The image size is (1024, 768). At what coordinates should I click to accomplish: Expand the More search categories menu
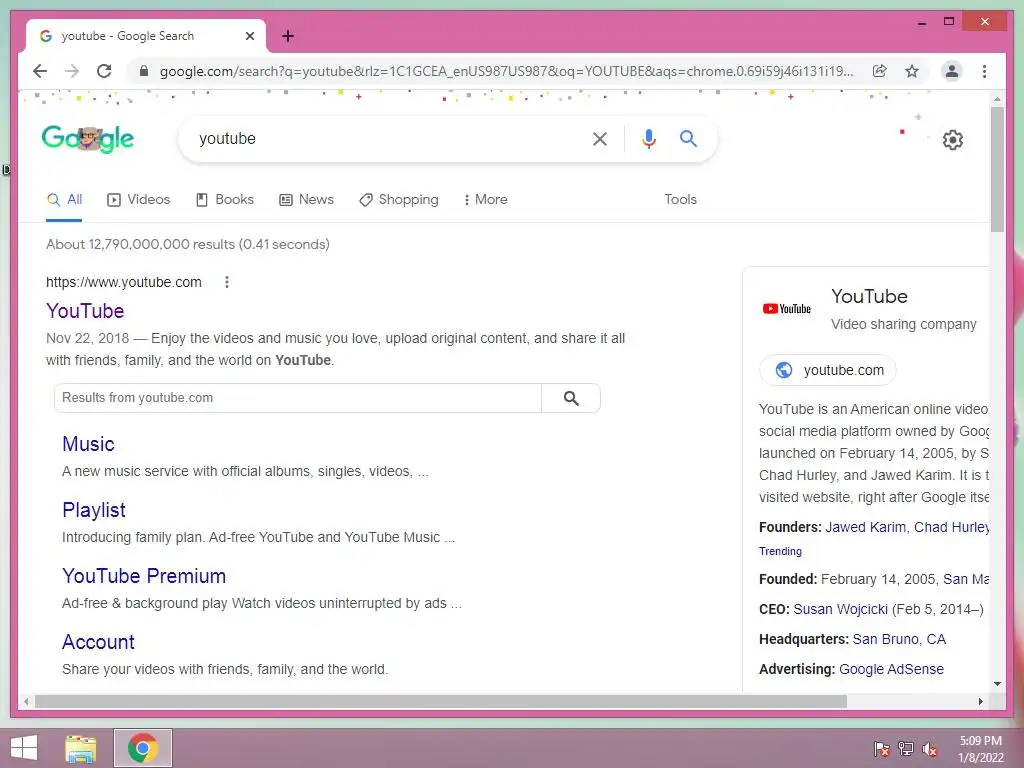[485, 200]
